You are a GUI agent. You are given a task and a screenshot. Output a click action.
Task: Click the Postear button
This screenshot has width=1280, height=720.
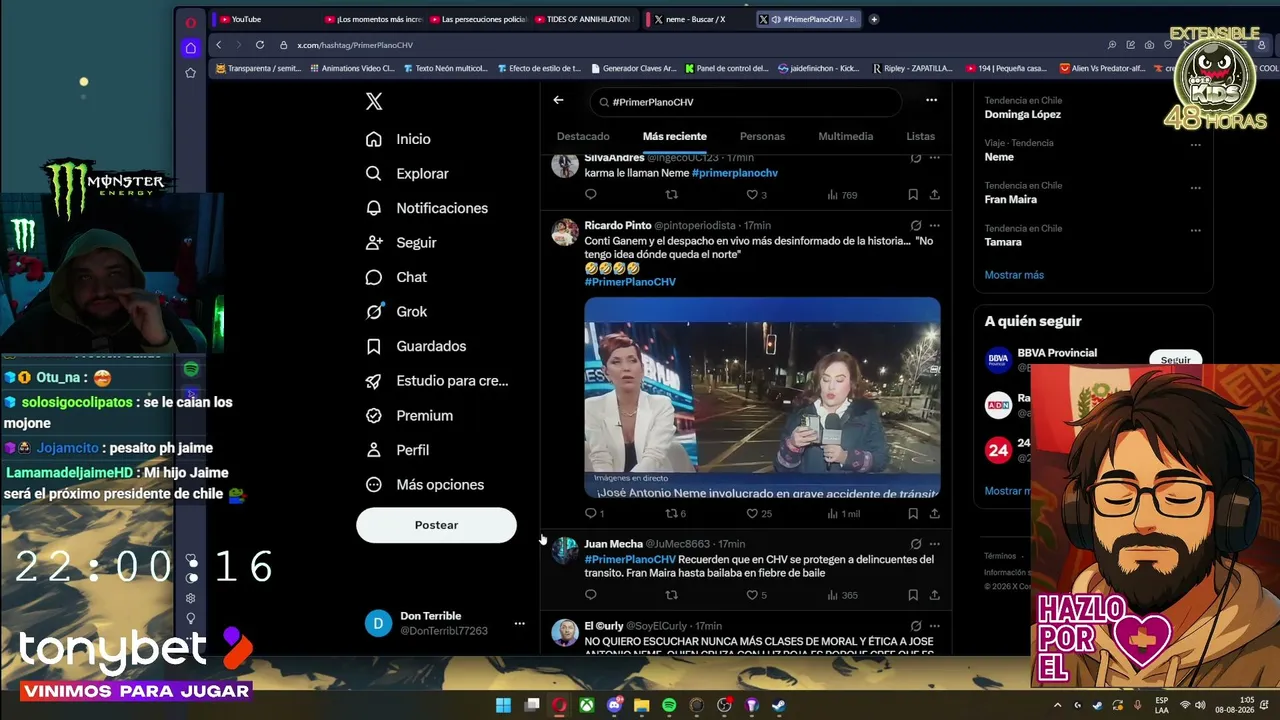click(x=436, y=525)
